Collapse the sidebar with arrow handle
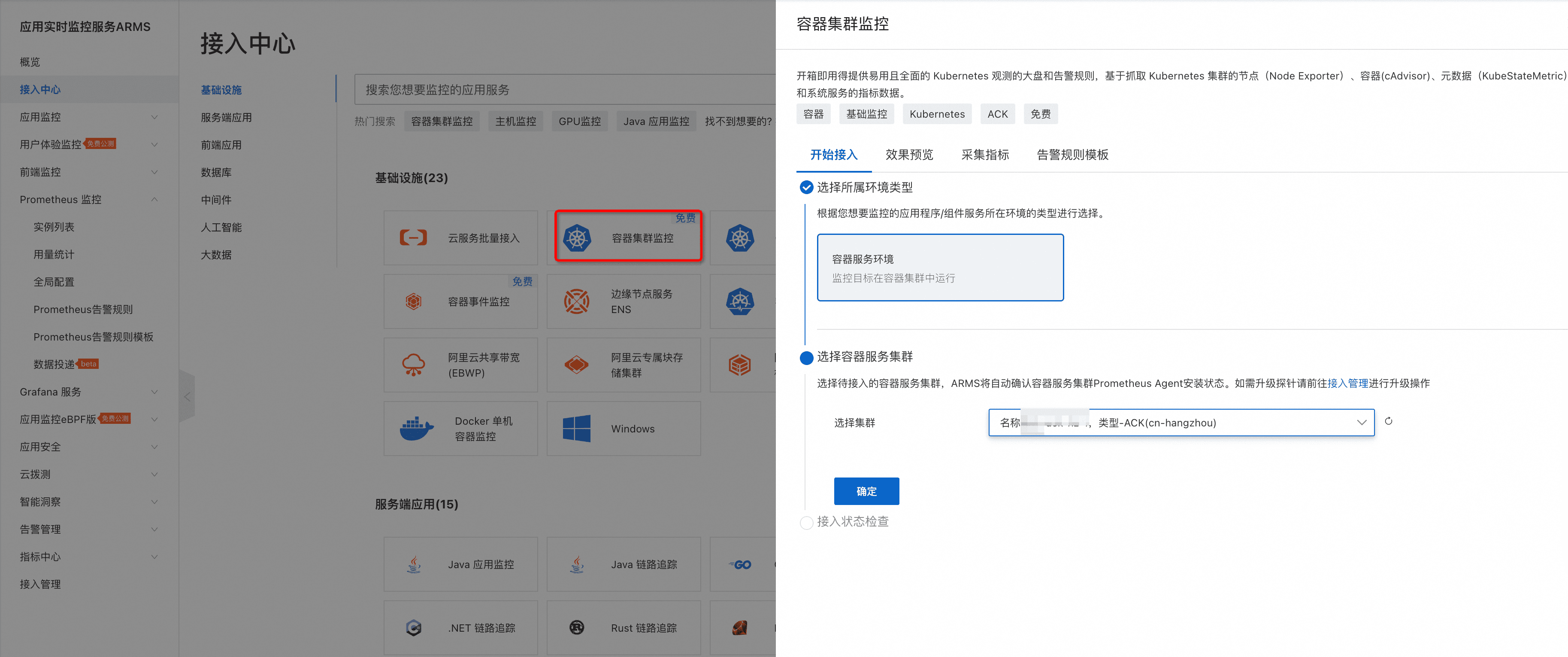The height and width of the screenshot is (657, 1568). point(187,397)
